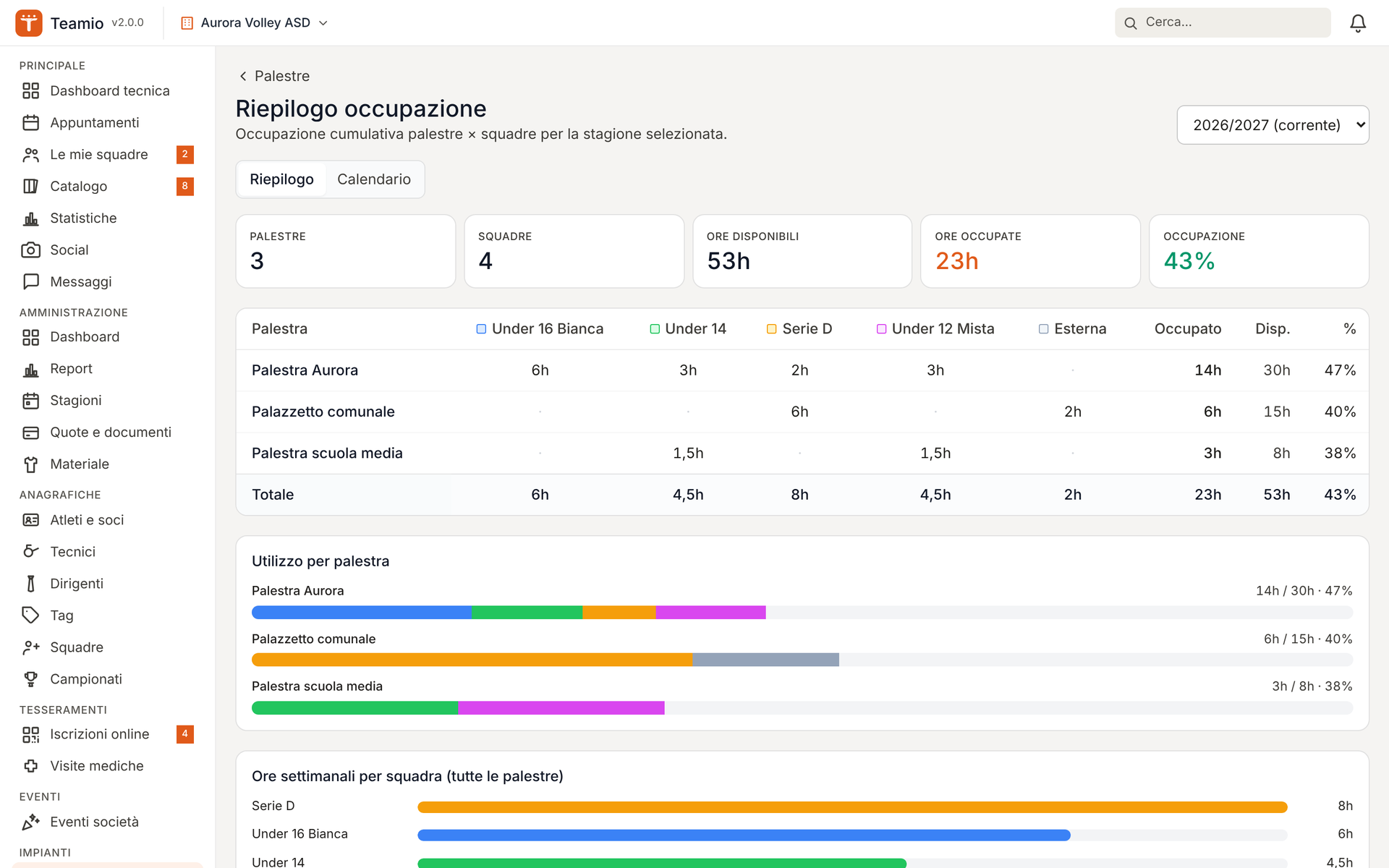Open Visite mediche cross icon
This screenshot has width=1389, height=868.
[x=30, y=766]
